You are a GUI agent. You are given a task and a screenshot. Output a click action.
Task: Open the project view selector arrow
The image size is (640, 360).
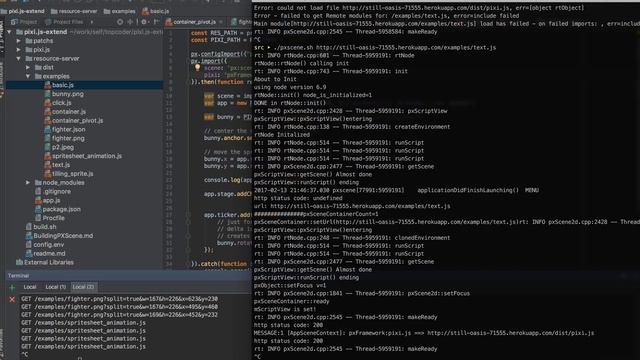(92, 22)
